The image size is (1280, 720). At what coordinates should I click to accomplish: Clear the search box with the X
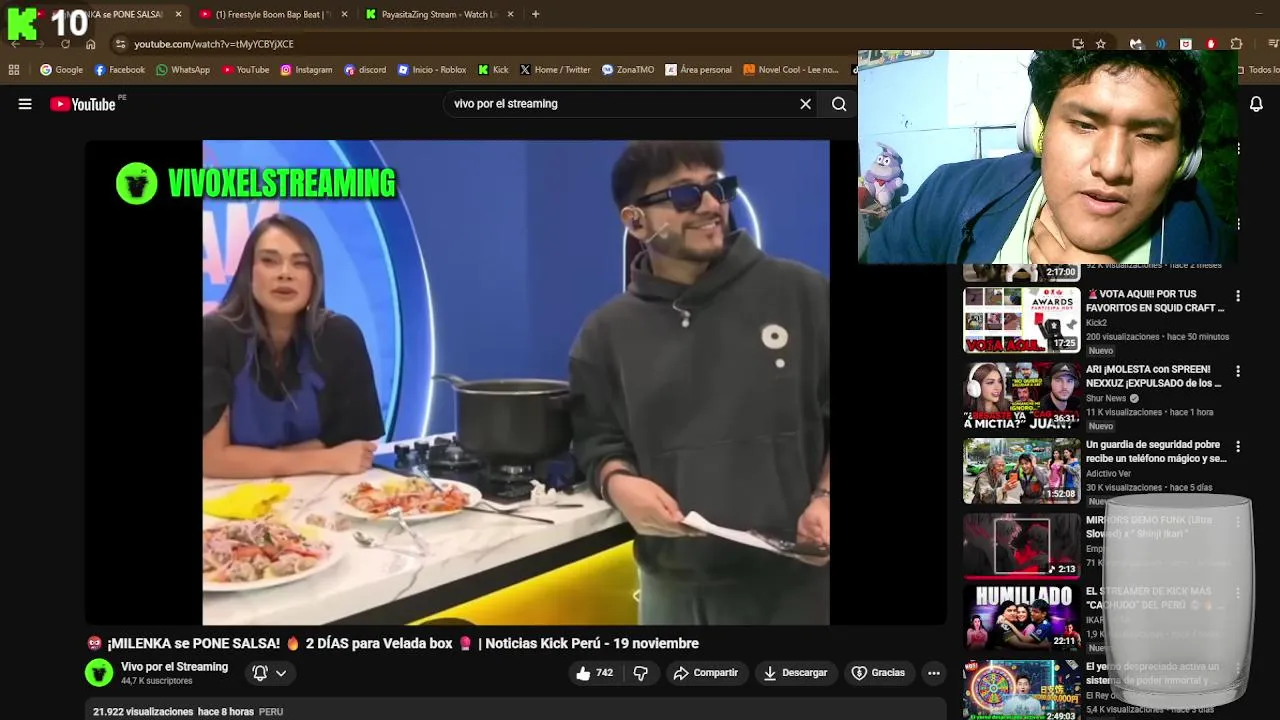(805, 104)
